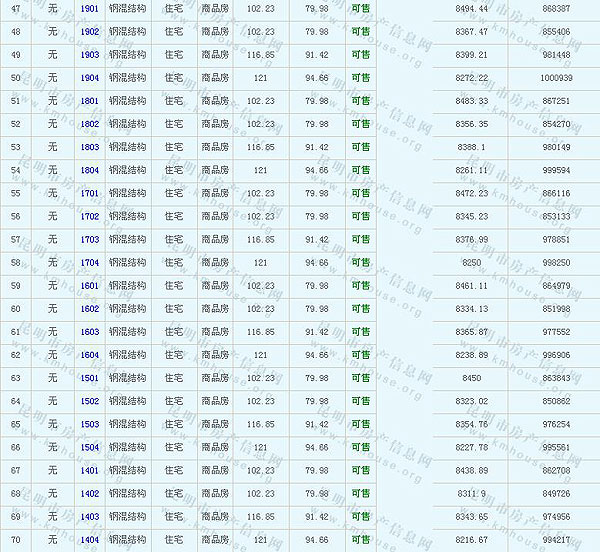Select room 1501 link
The image size is (600, 552).
90,378
